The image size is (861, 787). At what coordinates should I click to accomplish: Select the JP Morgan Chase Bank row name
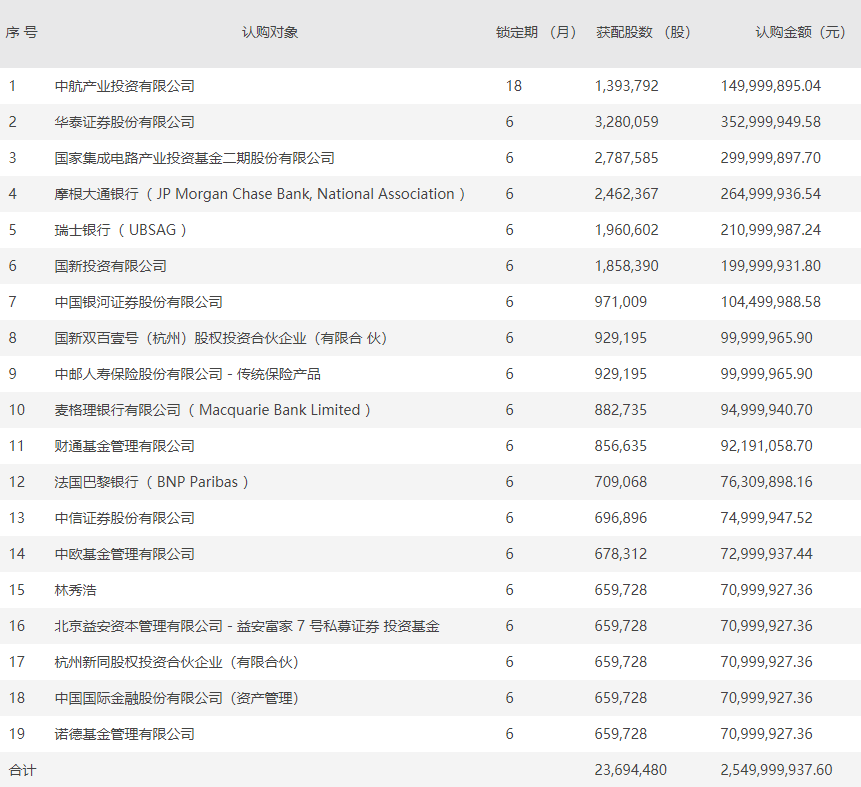(x=260, y=194)
